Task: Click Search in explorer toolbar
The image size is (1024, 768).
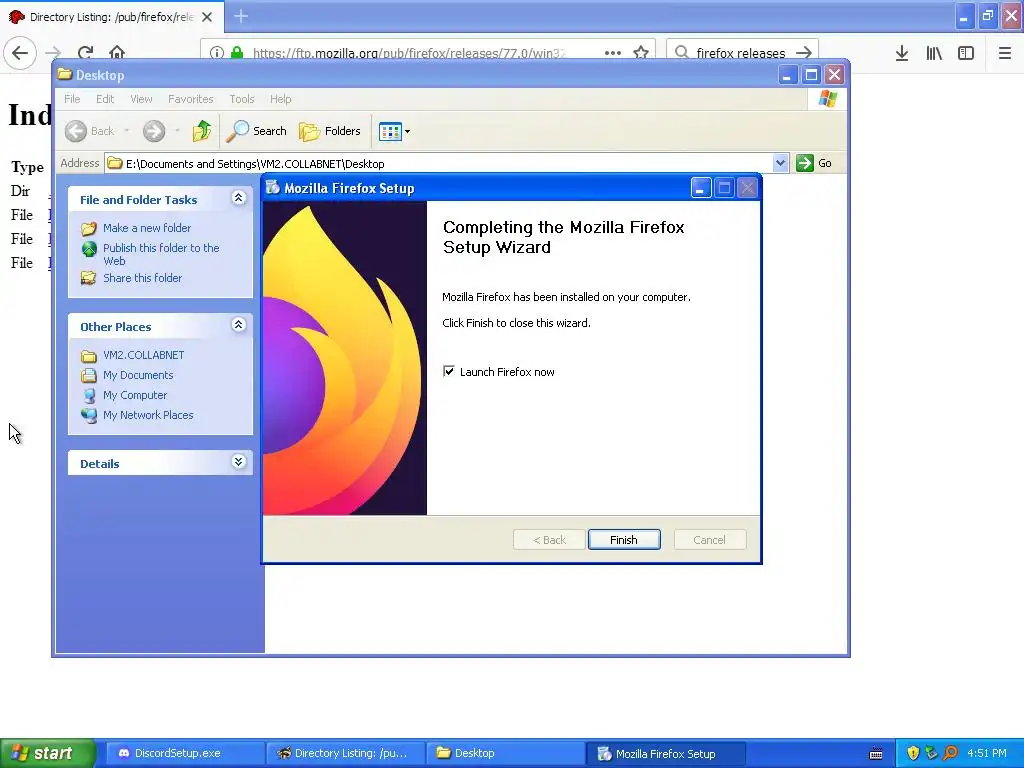Action: click(x=257, y=131)
